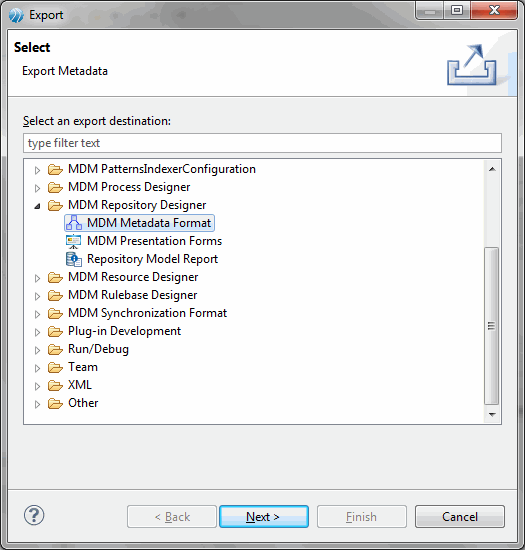Click the Next button
Image resolution: width=525 pixels, height=550 pixels.
coord(264,517)
